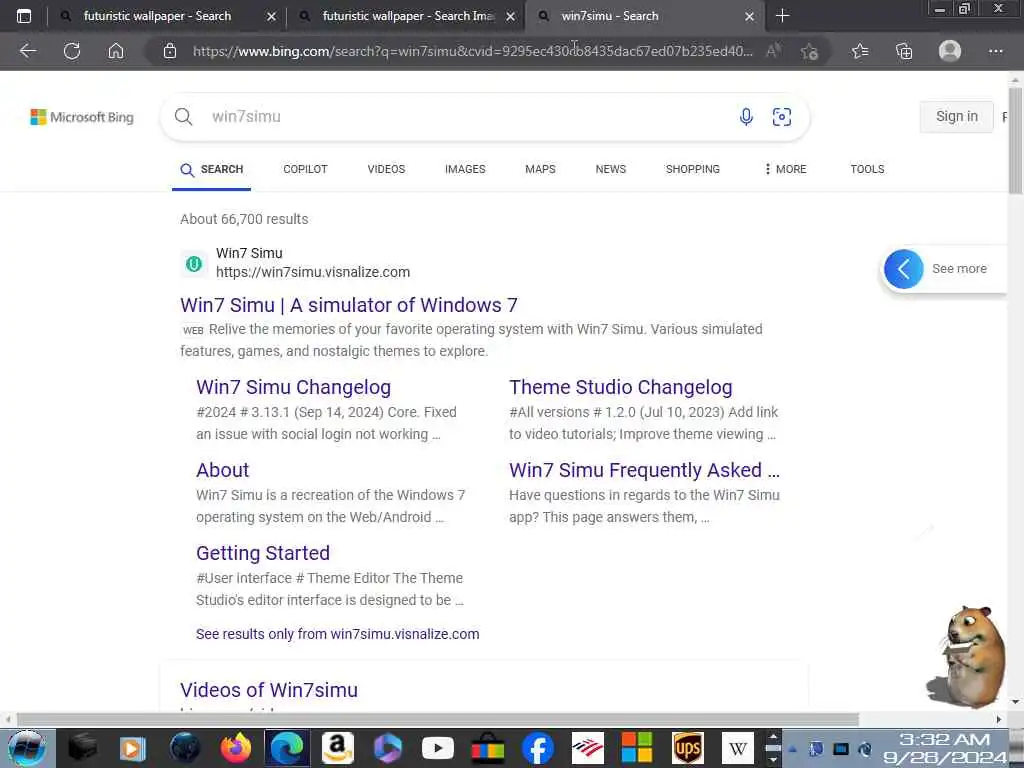Screen dimensions: 1024x768
Task: Open Win7 Simu Frequently Asked link
Action: coord(644,470)
